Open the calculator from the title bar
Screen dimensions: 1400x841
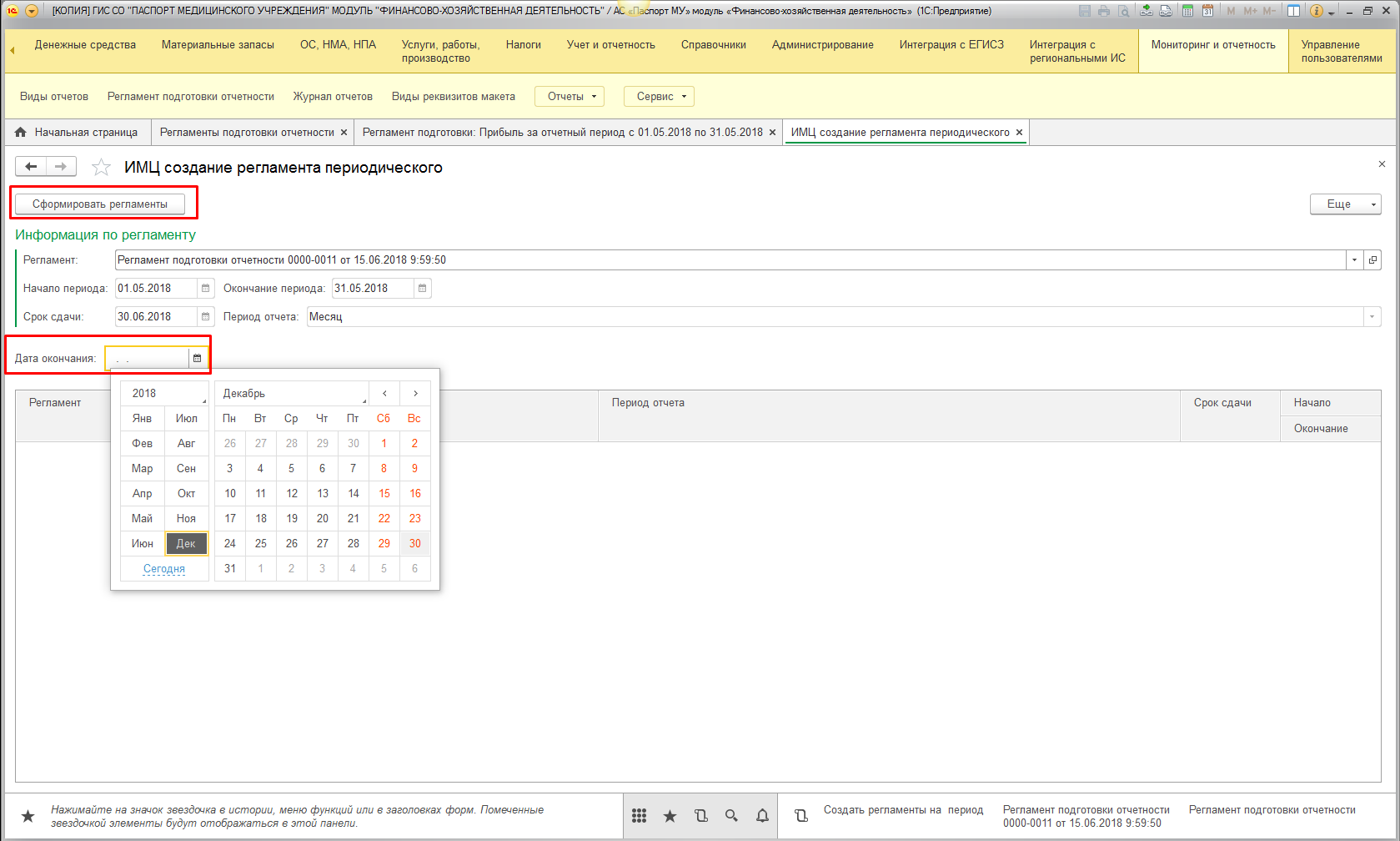click(1187, 11)
